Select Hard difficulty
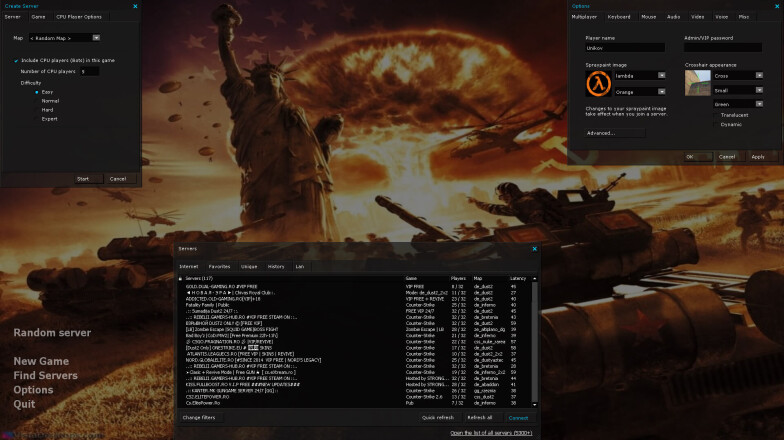784x440 pixels. [37, 110]
